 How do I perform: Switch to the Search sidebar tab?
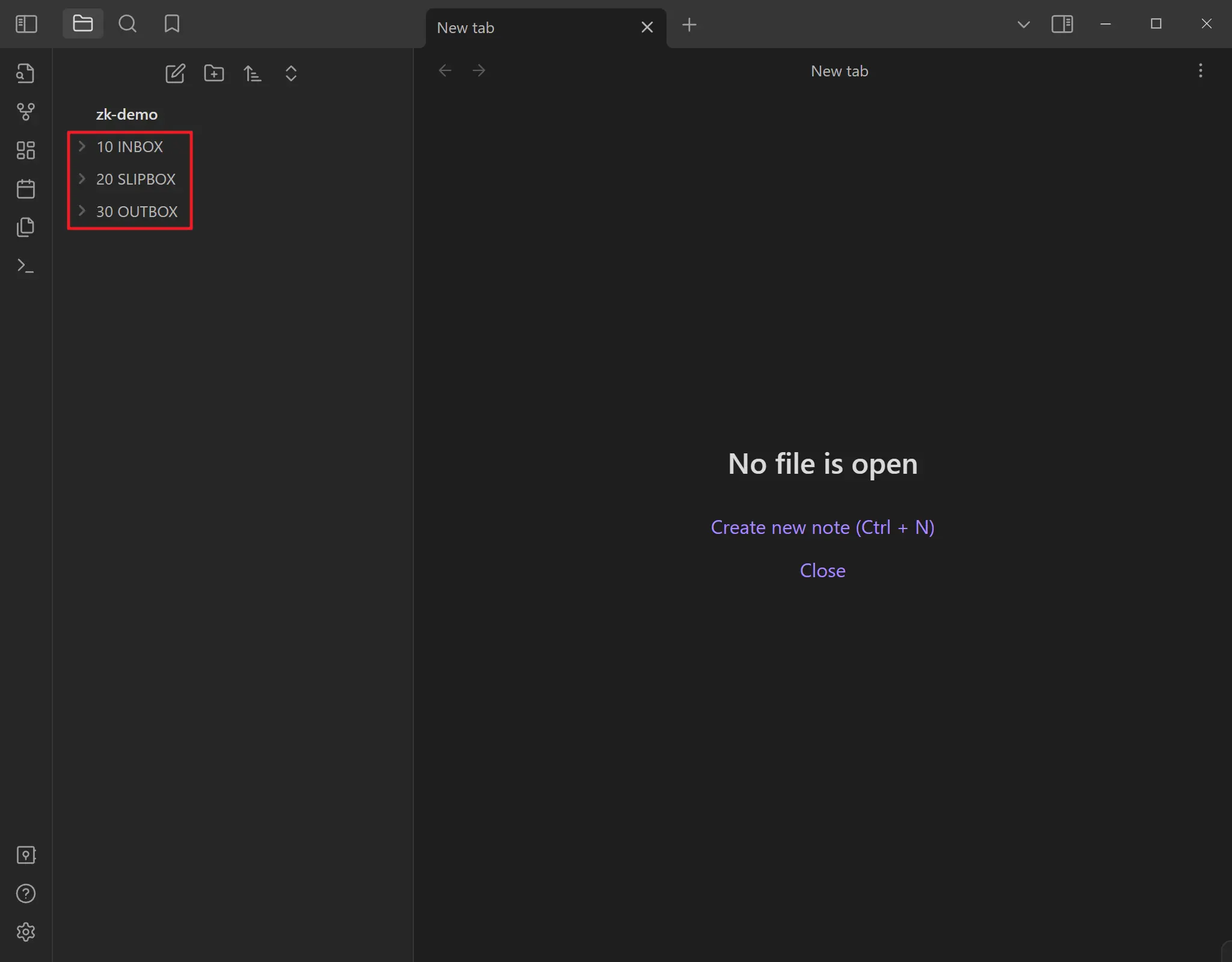point(127,24)
